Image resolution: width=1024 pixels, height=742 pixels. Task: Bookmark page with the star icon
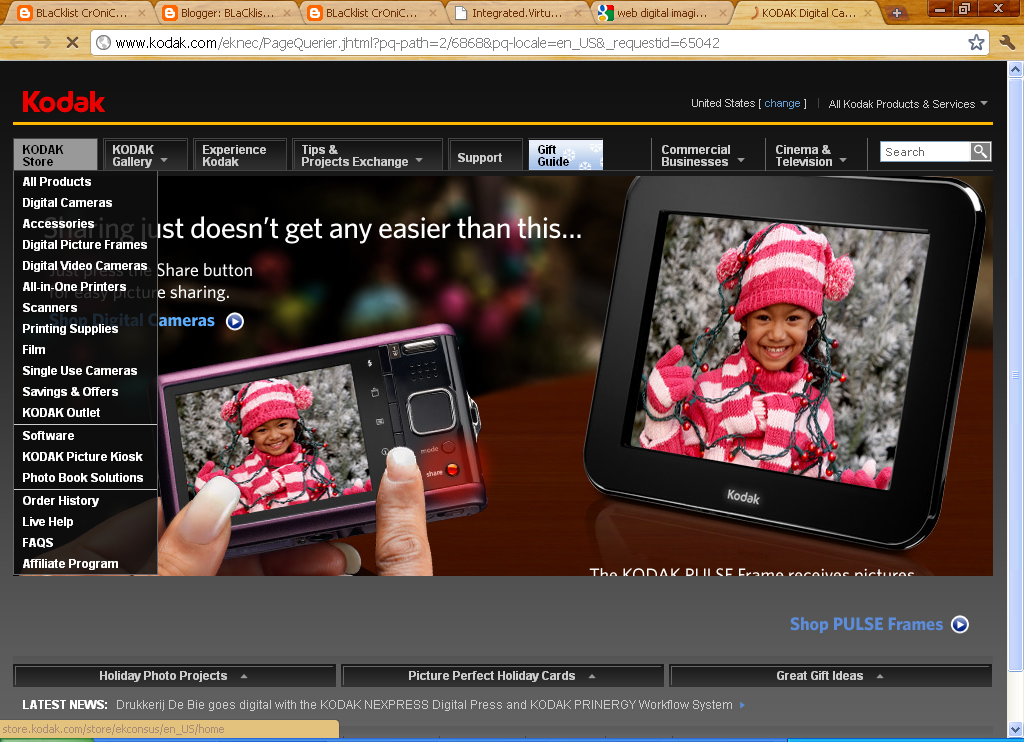click(976, 43)
